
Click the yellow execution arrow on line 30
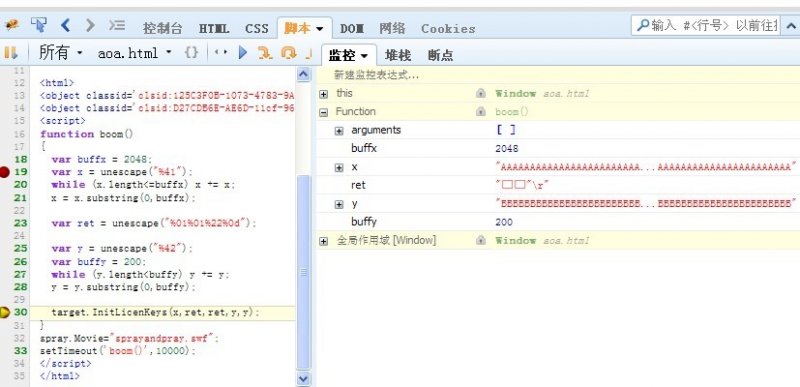(x=5, y=312)
